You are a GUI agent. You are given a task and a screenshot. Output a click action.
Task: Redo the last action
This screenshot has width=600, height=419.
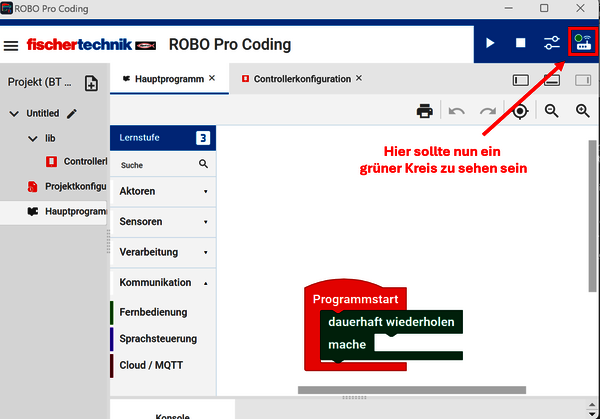tap(488, 111)
